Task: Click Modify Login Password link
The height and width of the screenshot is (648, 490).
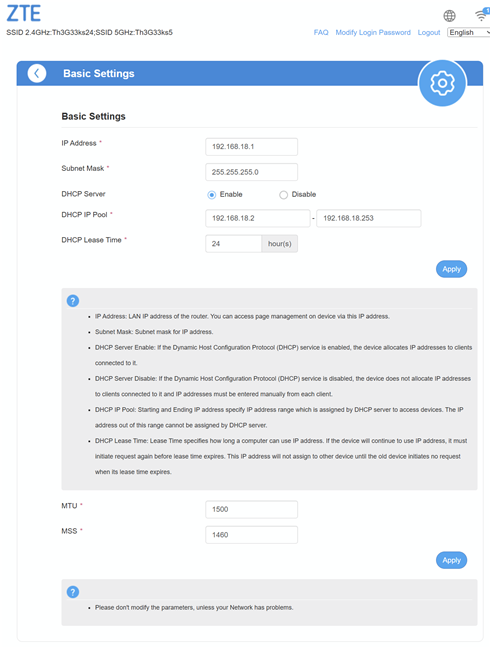Action: 373,32
